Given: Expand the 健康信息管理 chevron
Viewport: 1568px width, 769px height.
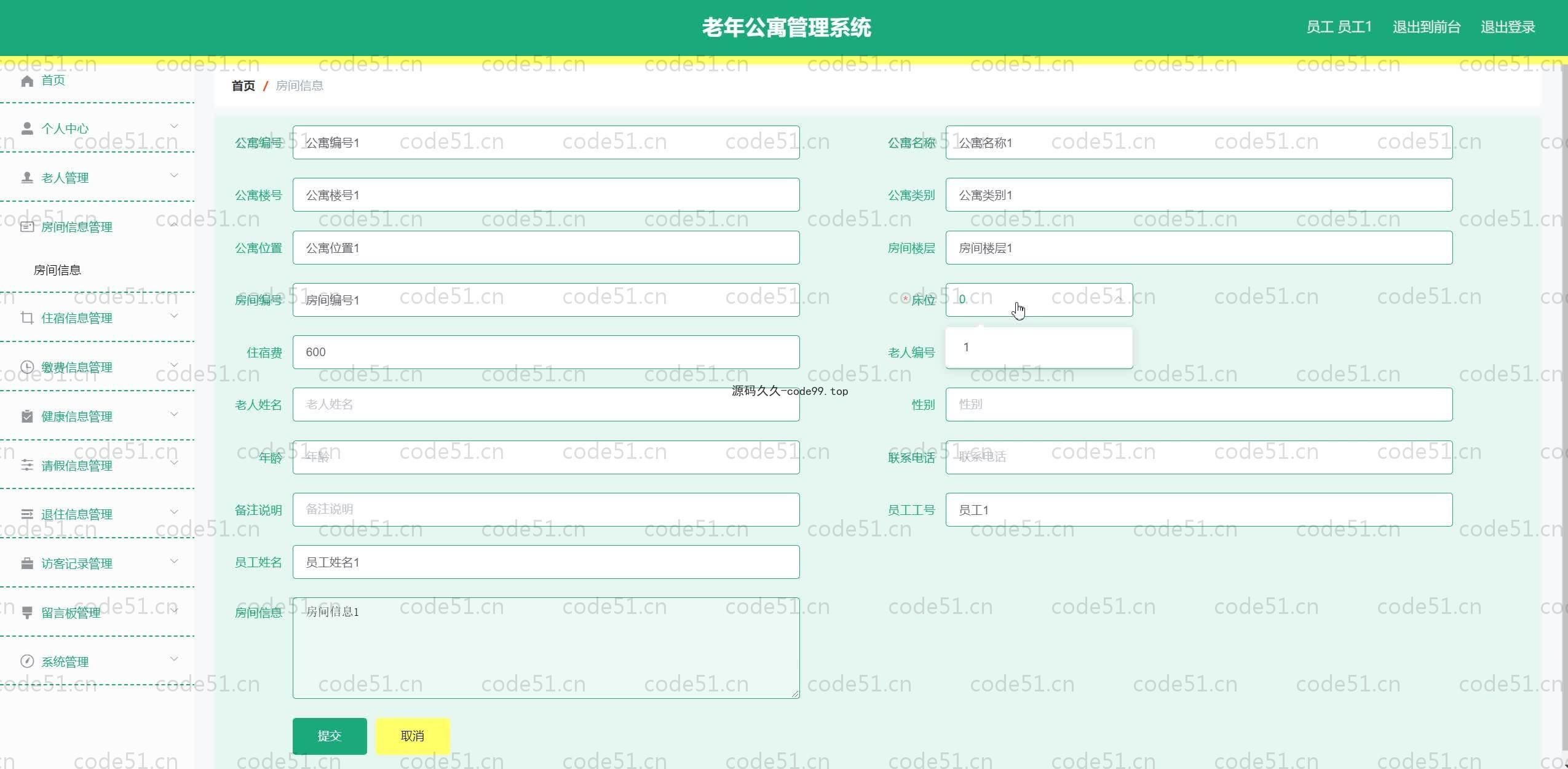Looking at the screenshot, I should 174,415.
